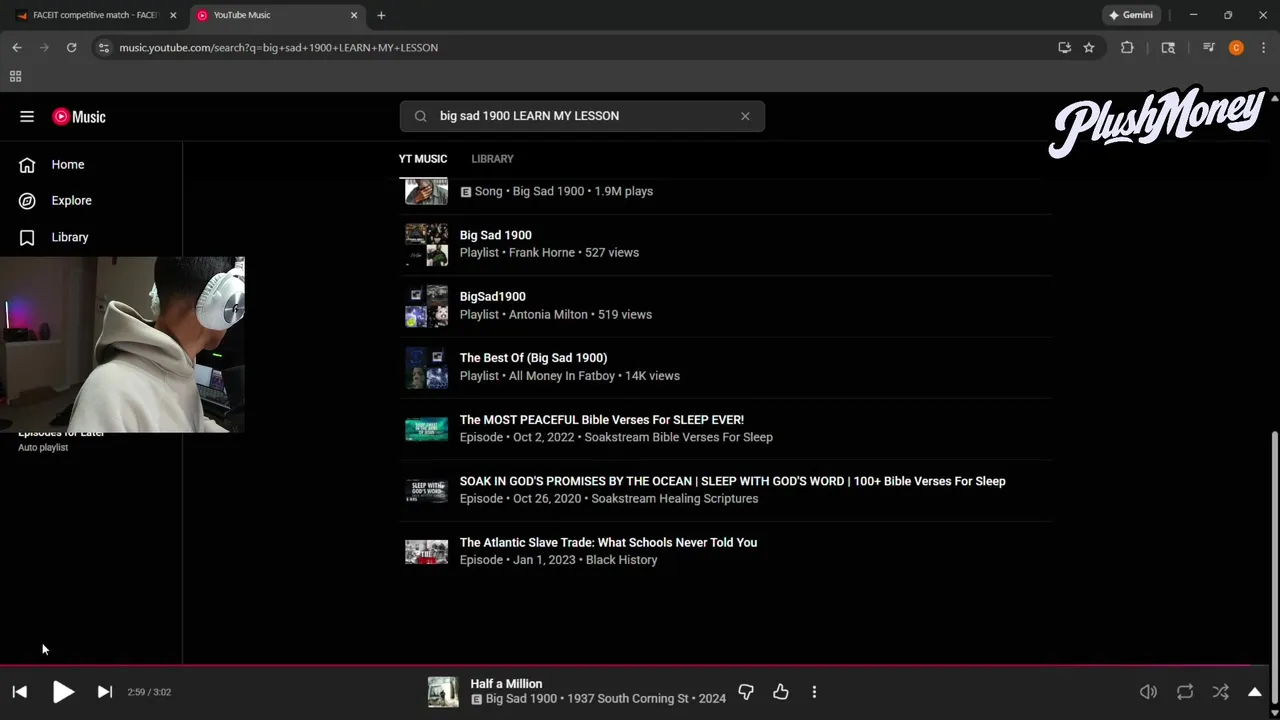Screen dimensions: 1280x720
Task: Toggle shuffle mode
Action: [x=1221, y=692]
